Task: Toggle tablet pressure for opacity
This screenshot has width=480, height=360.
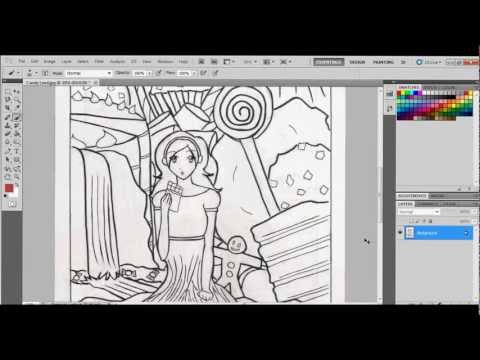Action: (x=158, y=73)
